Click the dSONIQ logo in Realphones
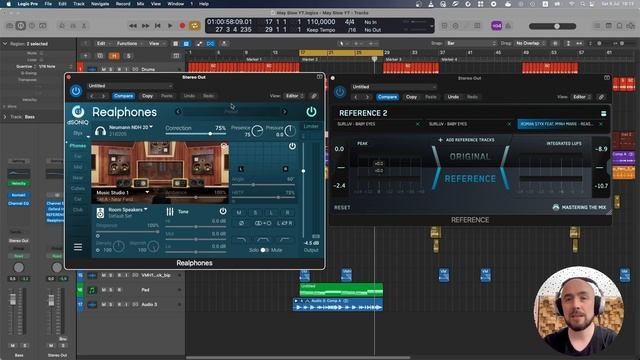640x360 pixels. point(78,116)
